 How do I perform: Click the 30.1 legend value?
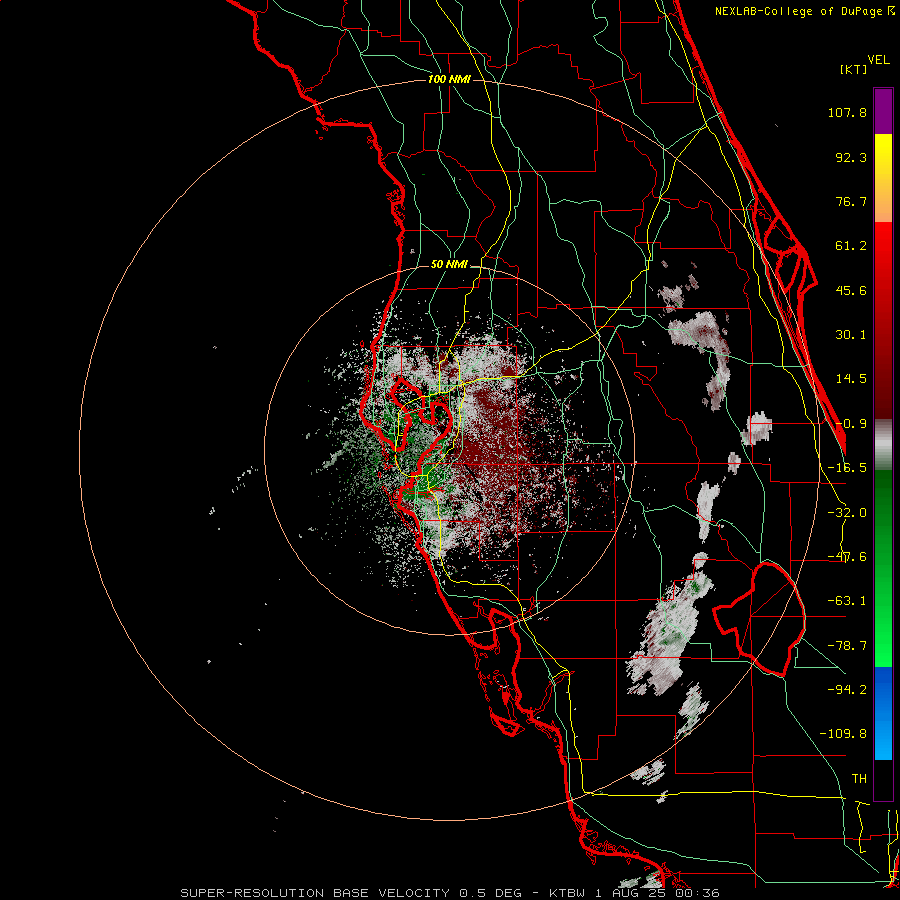tap(851, 335)
